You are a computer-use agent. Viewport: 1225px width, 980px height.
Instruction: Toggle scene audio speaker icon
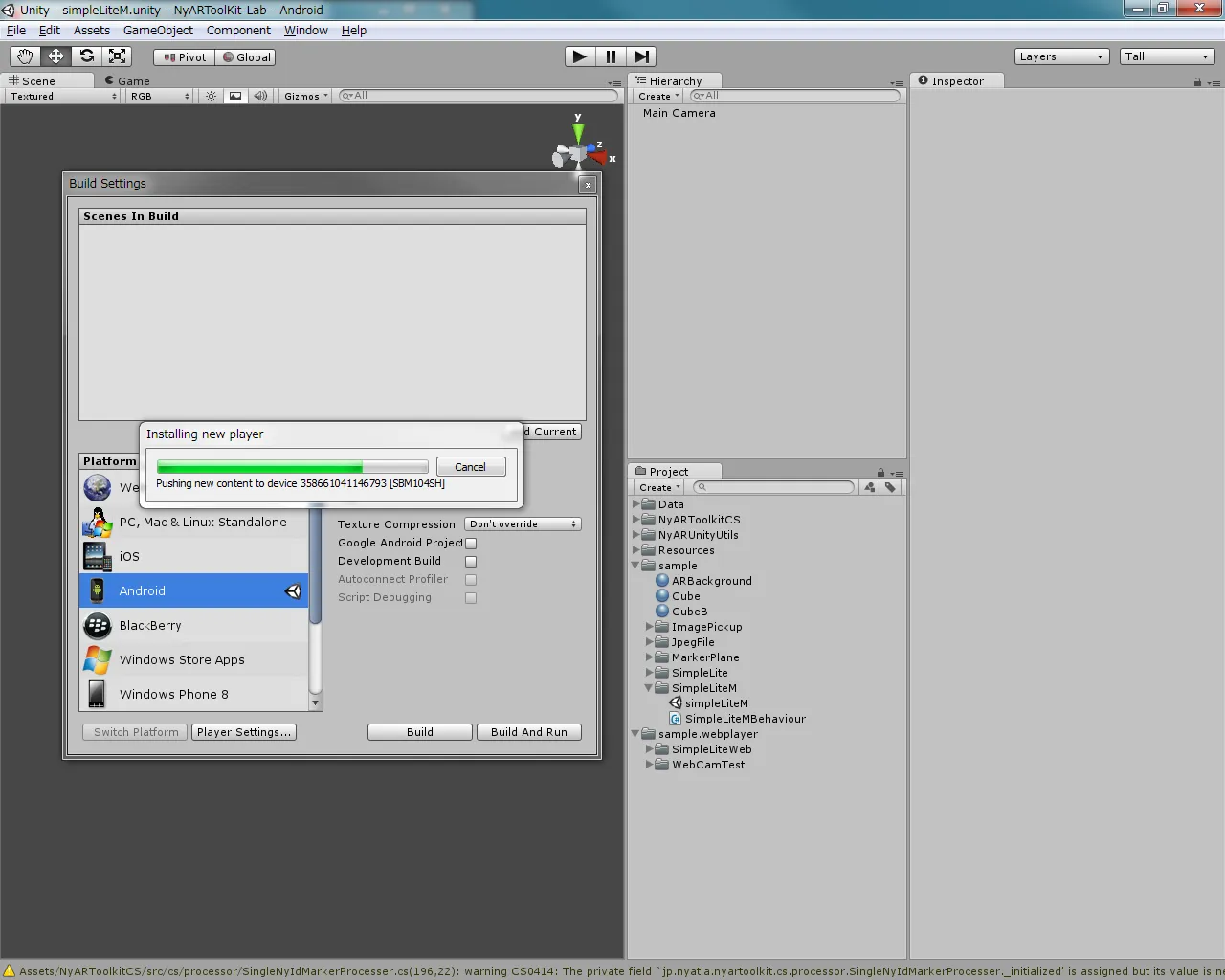260,96
